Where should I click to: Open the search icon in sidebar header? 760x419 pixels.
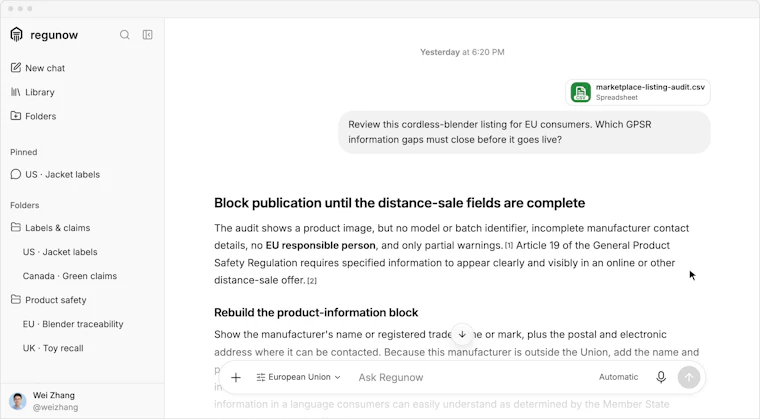pyautogui.click(x=125, y=34)
